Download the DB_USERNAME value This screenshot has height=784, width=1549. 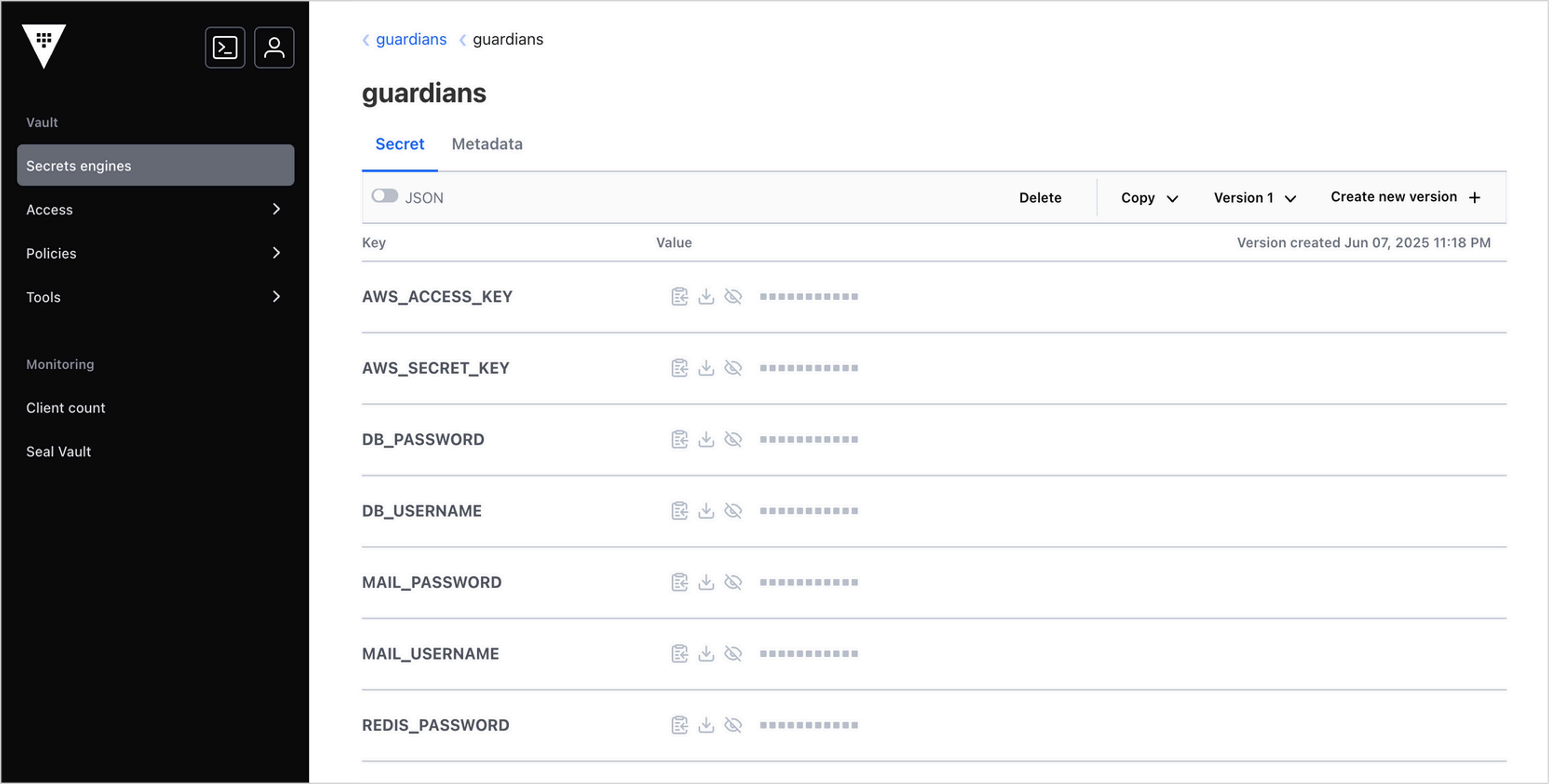click(706, 511)
